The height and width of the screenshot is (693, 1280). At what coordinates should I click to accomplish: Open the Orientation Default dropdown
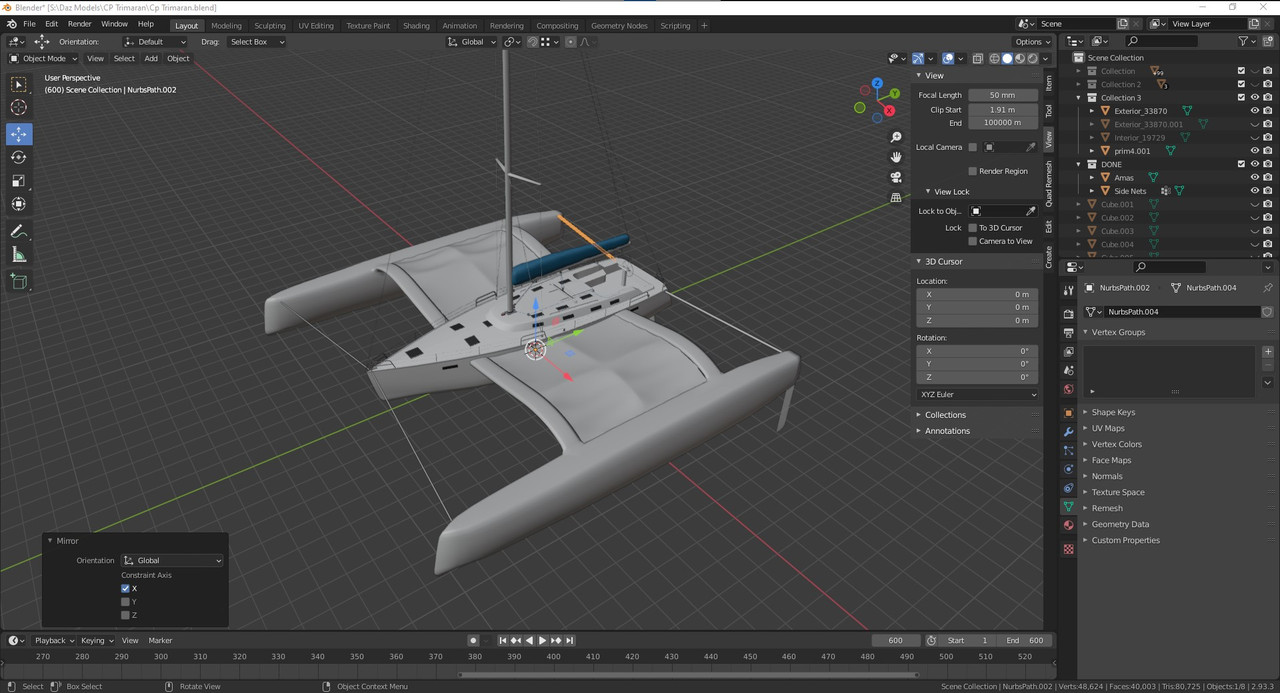coord(155,42)
